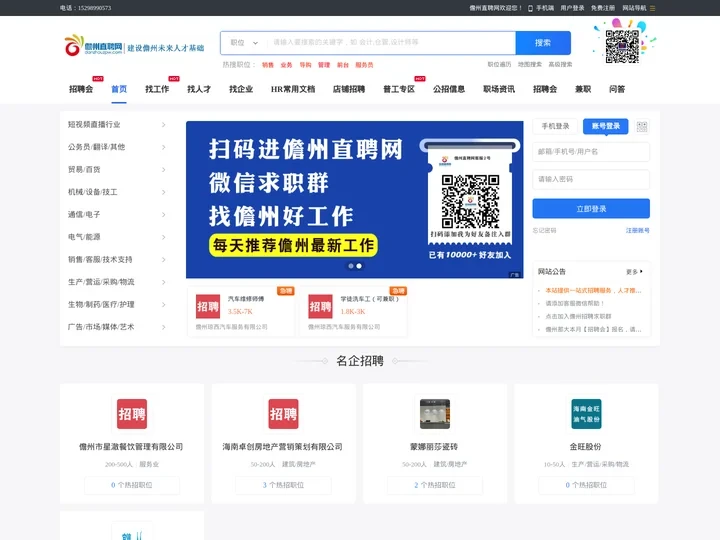Open 金旺股份 company logo
Viewport: 720px width, 540px height.
click(x=586, y=414)
